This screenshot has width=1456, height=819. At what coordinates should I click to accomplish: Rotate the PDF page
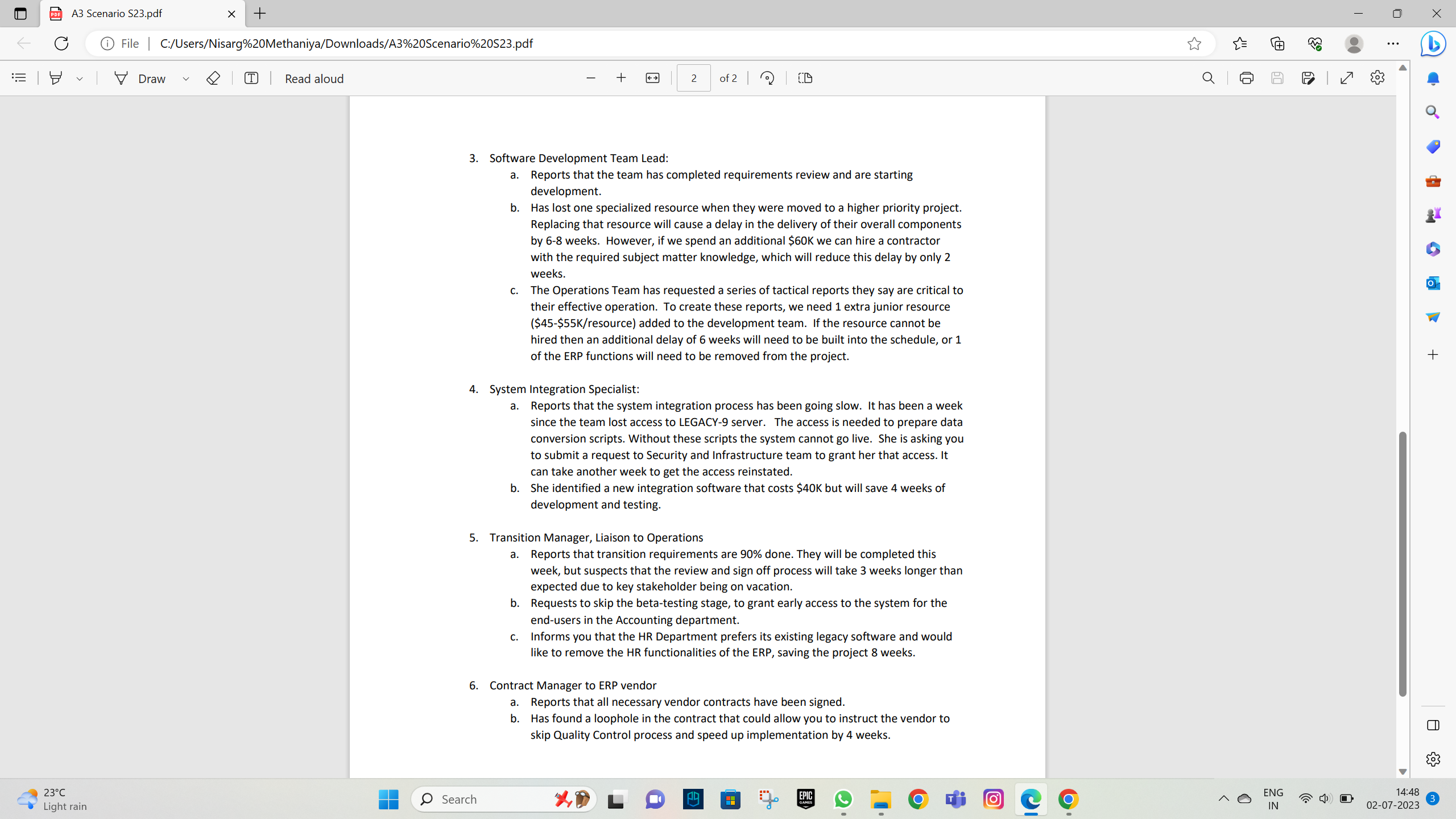767,78
